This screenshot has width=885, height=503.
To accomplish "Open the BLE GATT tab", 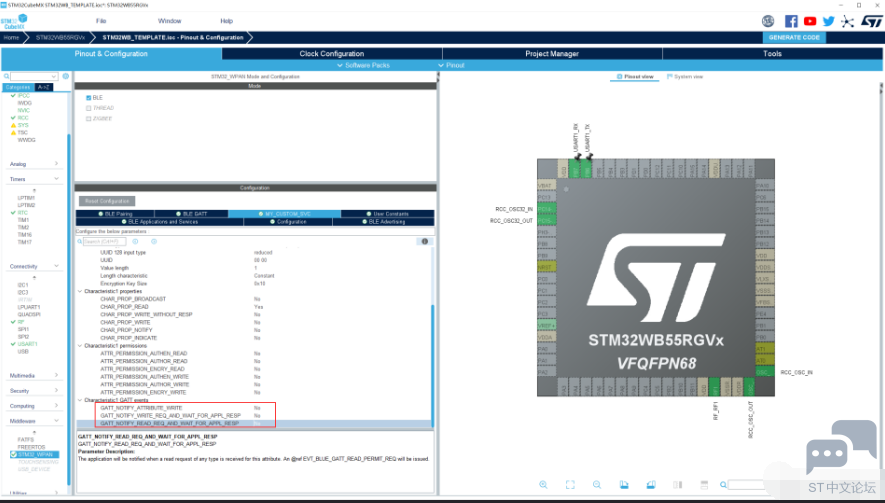I will (x=191, y=214).
